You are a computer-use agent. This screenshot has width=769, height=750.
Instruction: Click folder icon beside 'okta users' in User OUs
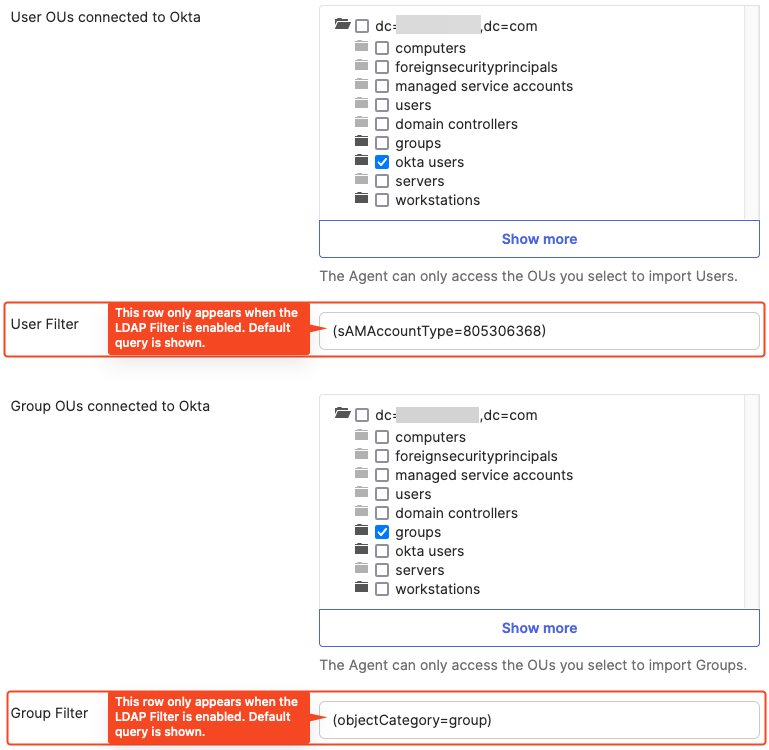point(361,161)
